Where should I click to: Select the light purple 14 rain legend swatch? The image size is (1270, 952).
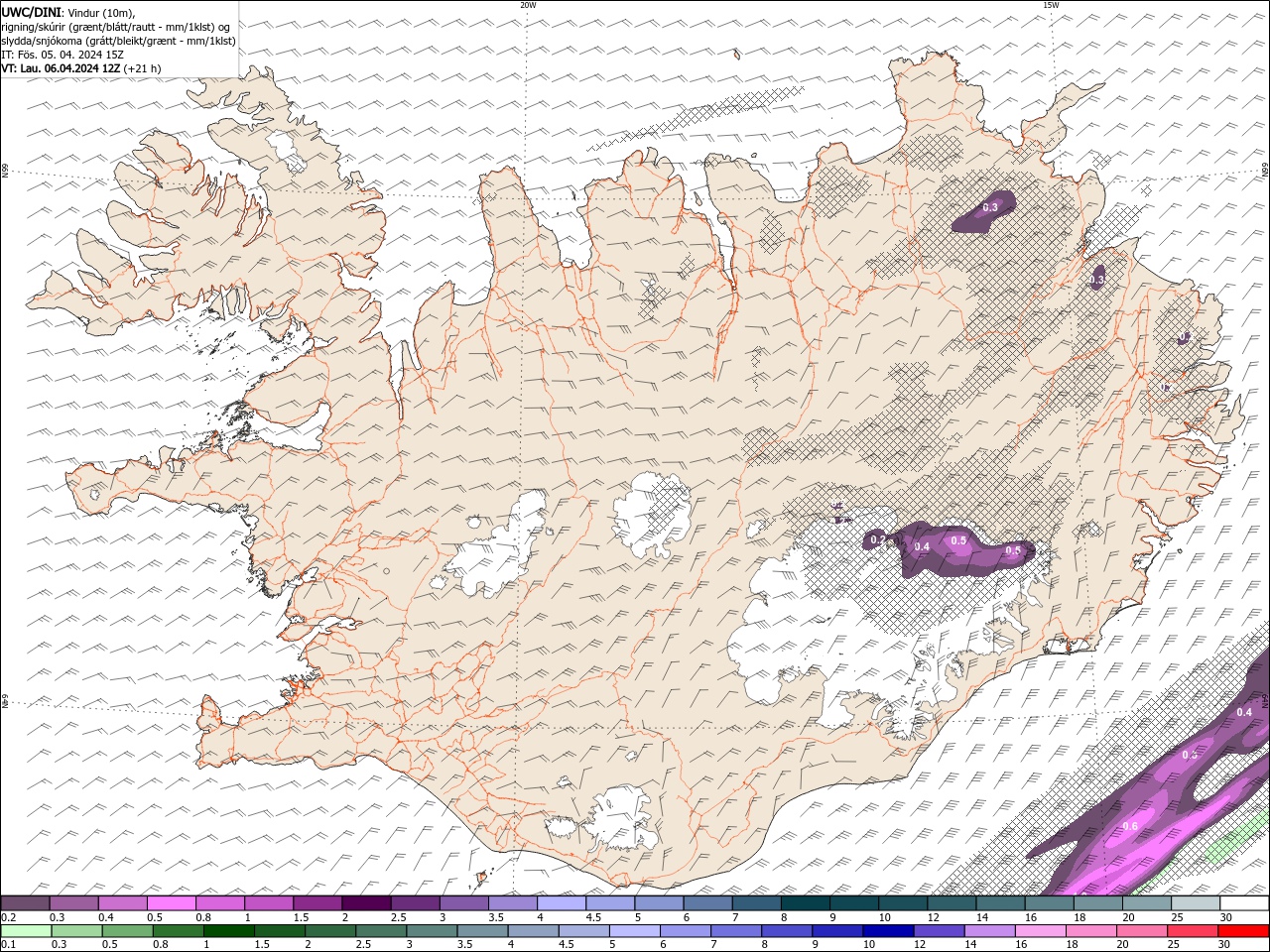click(x=990, y=931)
